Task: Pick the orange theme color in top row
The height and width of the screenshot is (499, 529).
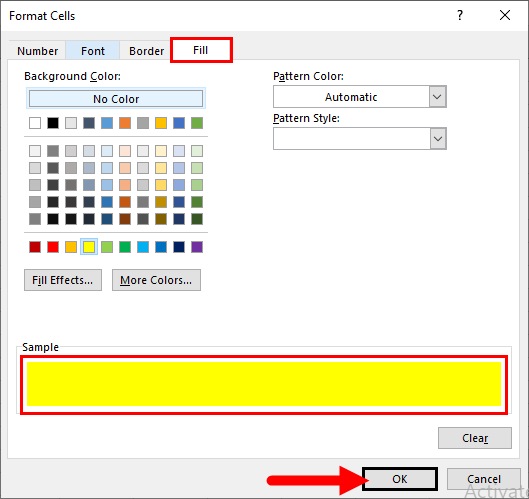Action: (x=125, y=123)
